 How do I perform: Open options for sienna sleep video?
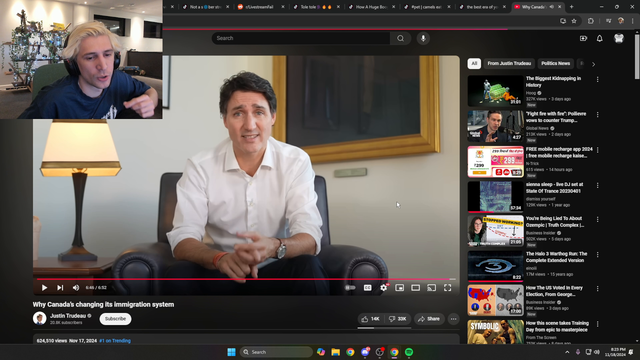[x=598, y=185]
